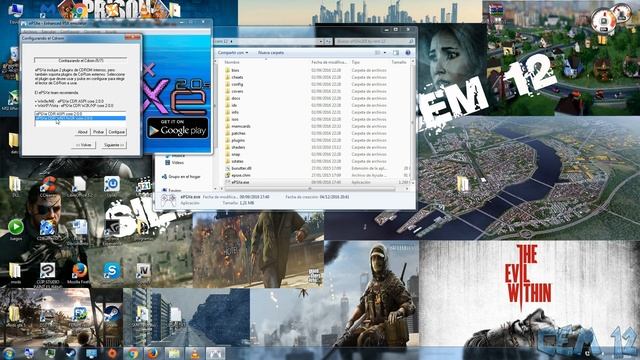Viewport: 640px width, 360px height.
Task: Select ePSXe CDR ASPI core plugin entry
Action: pyautogui.click(x=80, y=114)
